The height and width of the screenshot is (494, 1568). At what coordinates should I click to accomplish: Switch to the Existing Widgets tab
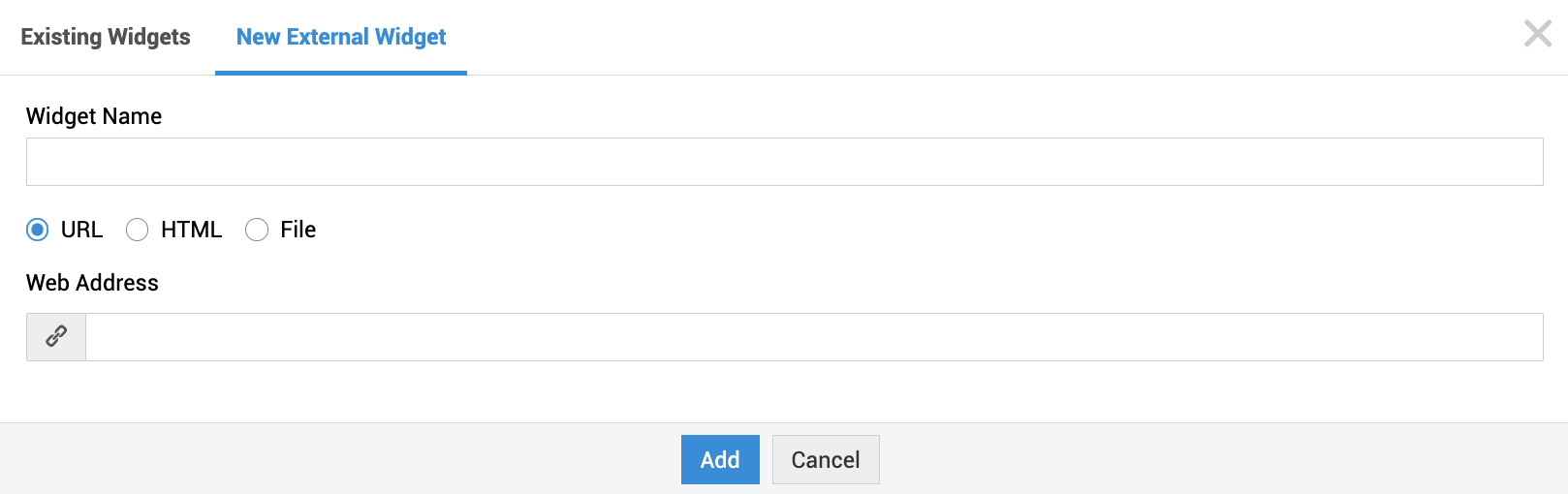106,37
